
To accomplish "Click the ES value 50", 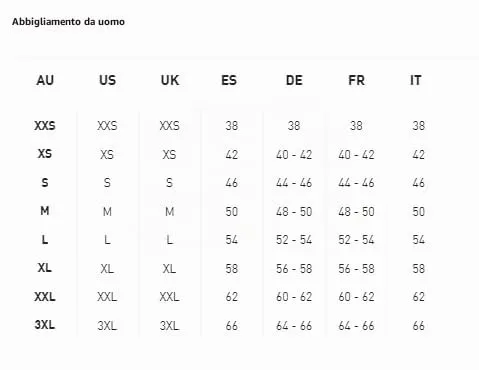I will 232,212.
